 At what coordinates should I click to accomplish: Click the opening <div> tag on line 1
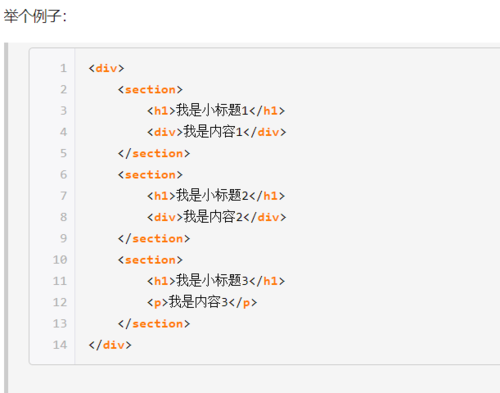[106, 68]
